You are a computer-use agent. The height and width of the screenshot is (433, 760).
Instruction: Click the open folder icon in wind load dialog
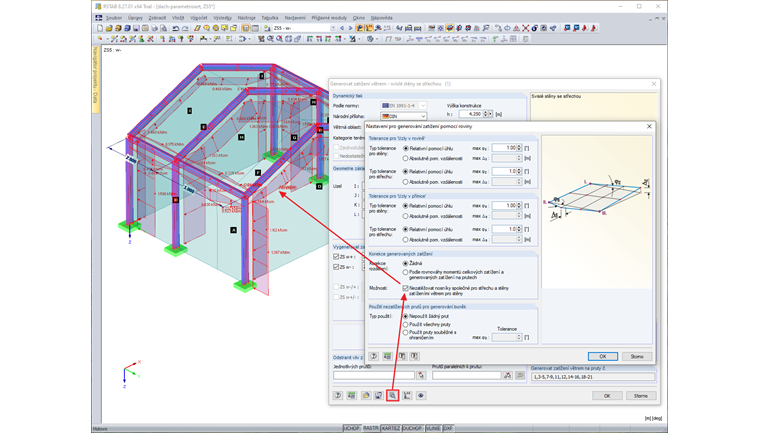pos(366,396)
